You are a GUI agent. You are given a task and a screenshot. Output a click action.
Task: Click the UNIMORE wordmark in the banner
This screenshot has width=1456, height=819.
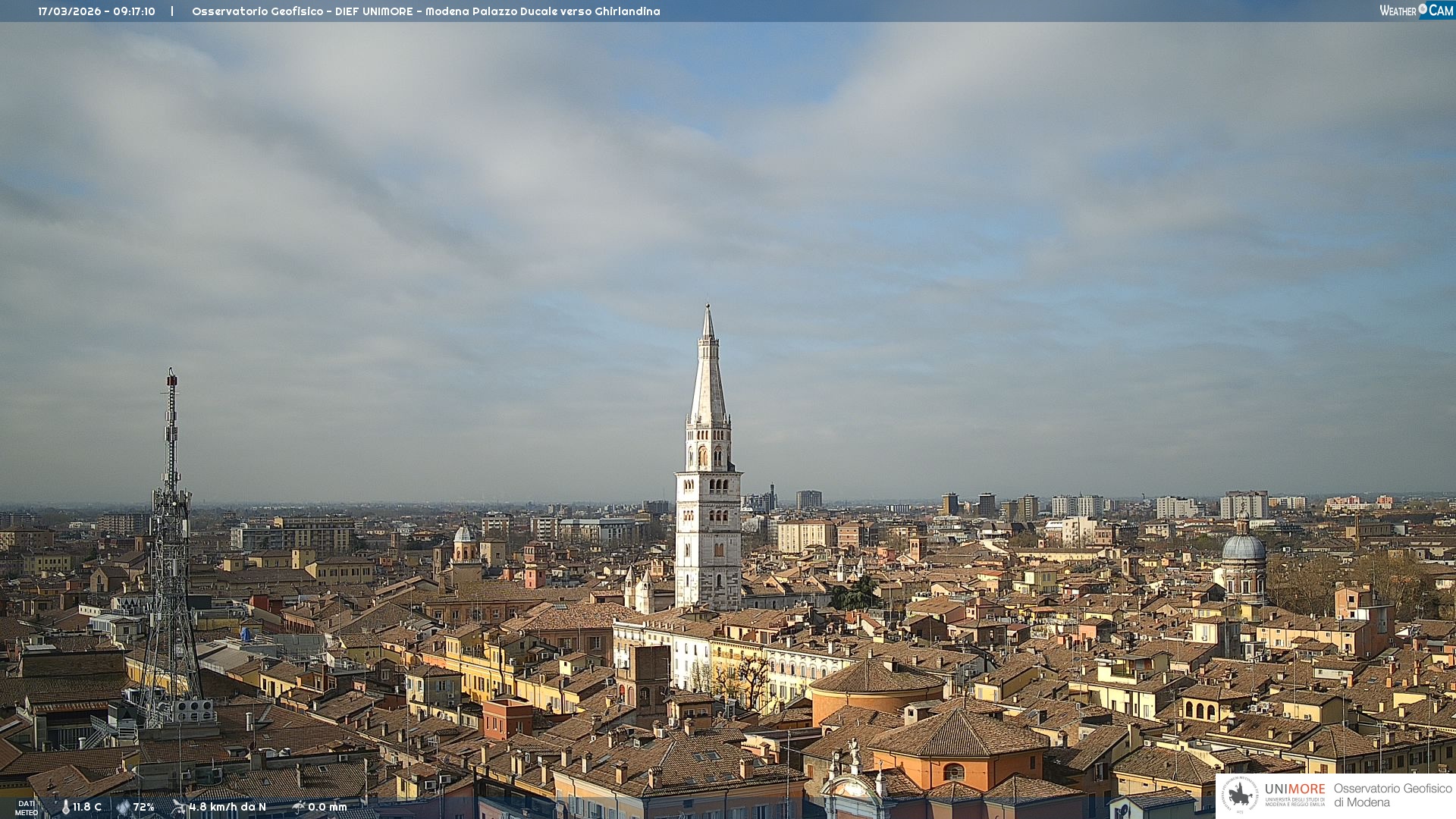click(1294, 789)
